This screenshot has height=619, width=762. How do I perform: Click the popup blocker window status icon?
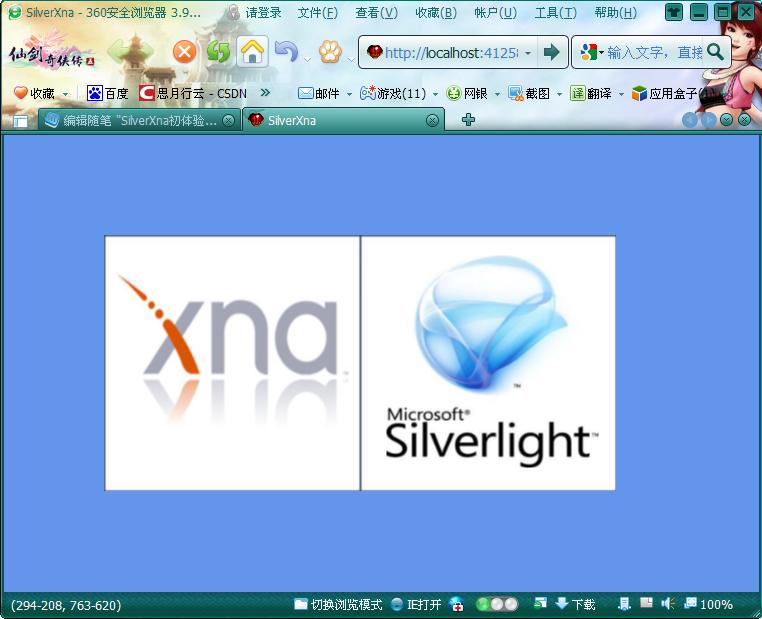coord(540,603)
